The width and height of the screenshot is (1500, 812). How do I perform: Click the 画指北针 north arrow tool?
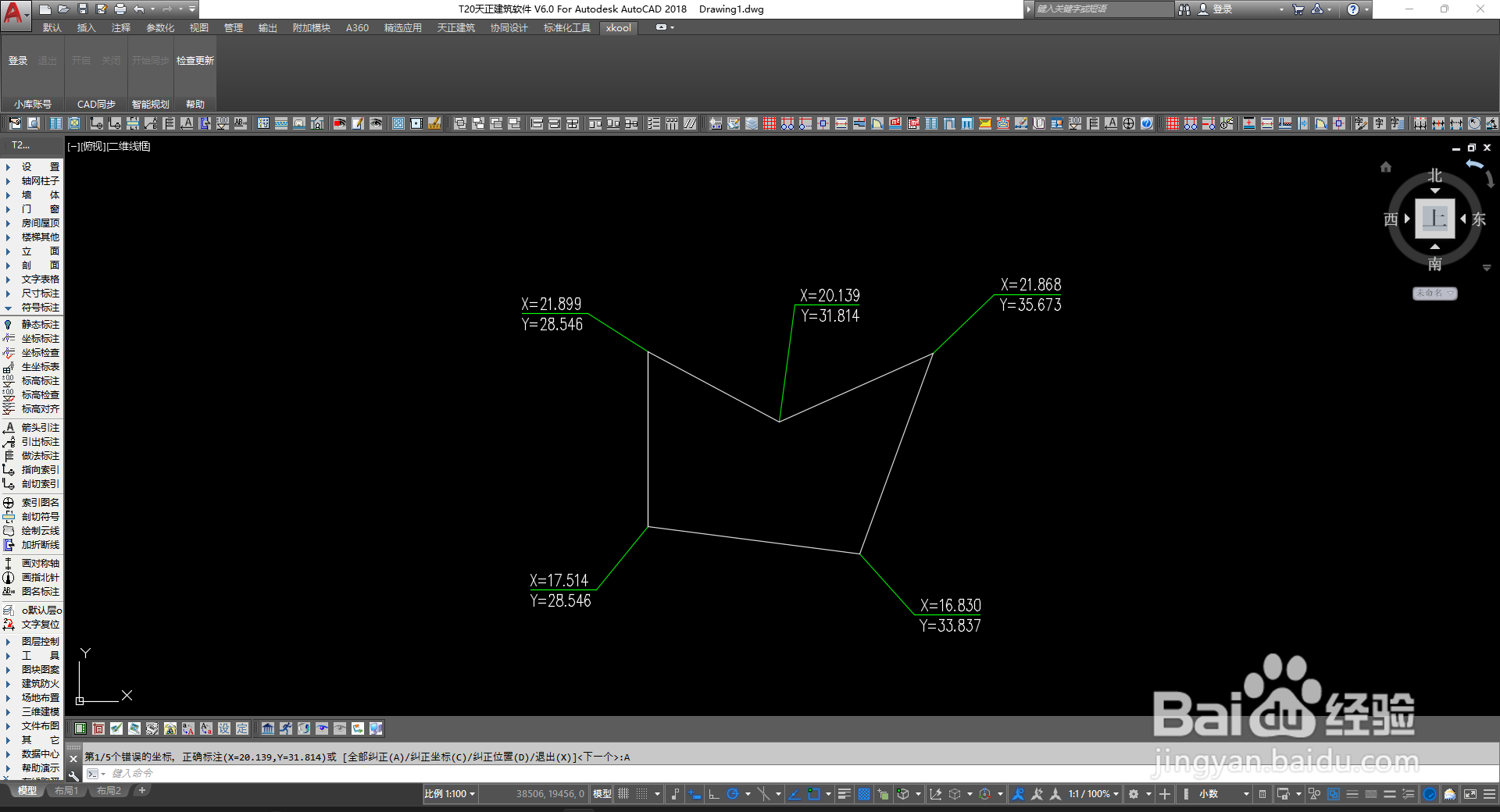pyautogui.click(x=32, y=578)
